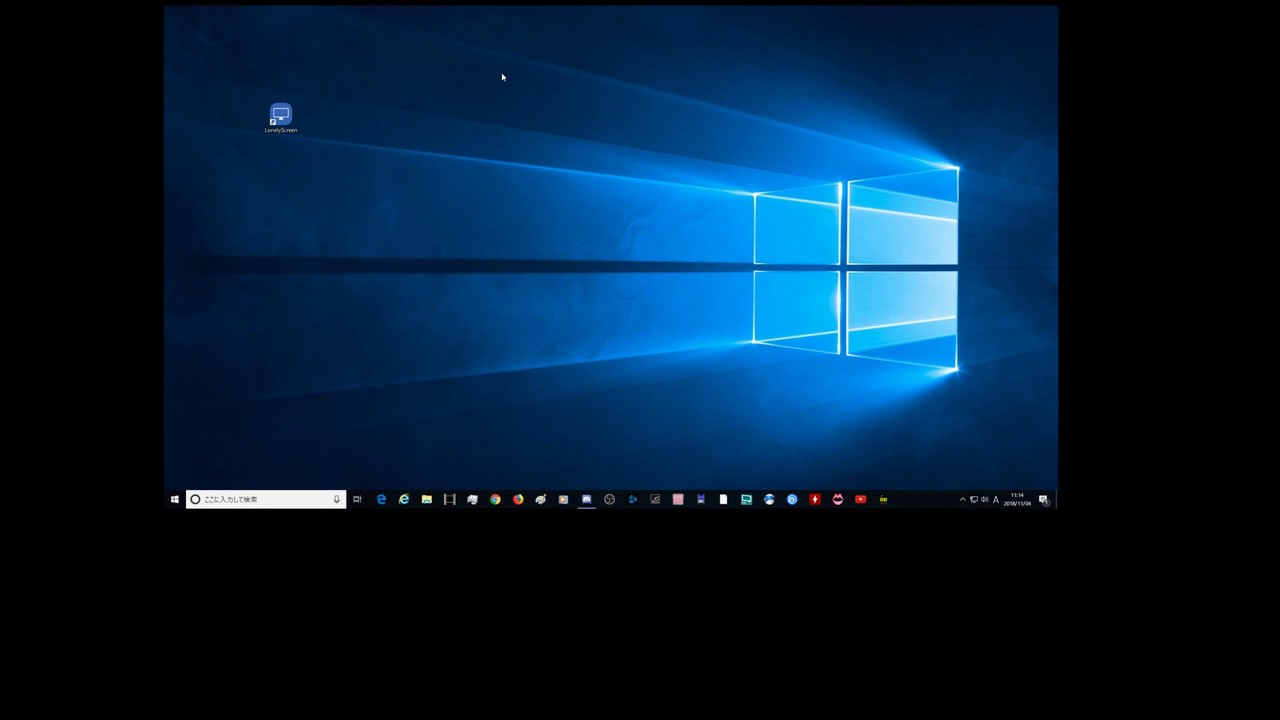Click the taskbar search box
This screenshot has height=720, width=1280.
click(x=266, y=499)
